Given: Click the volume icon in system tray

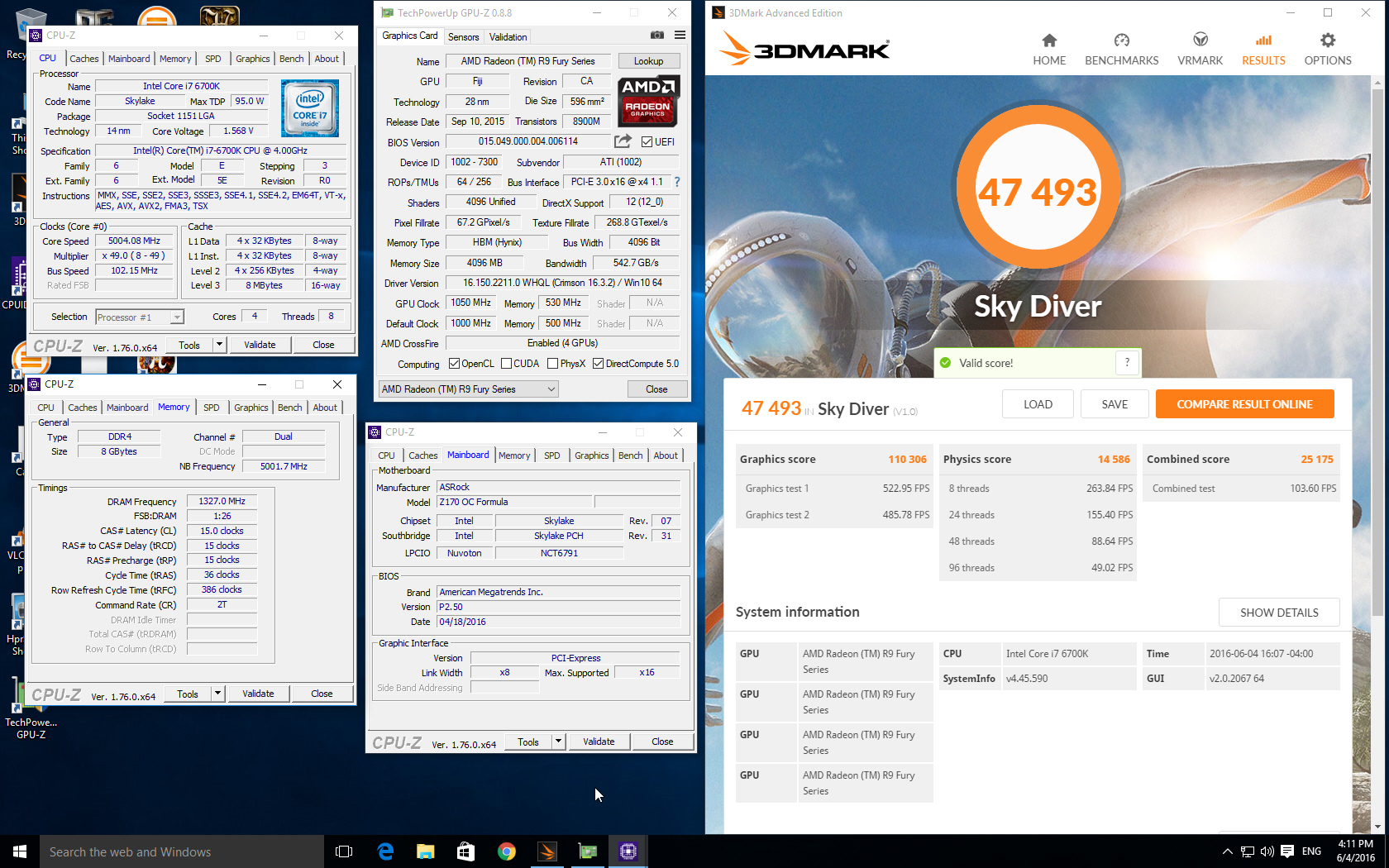Looking at the screenshot, I should 1267,851.
